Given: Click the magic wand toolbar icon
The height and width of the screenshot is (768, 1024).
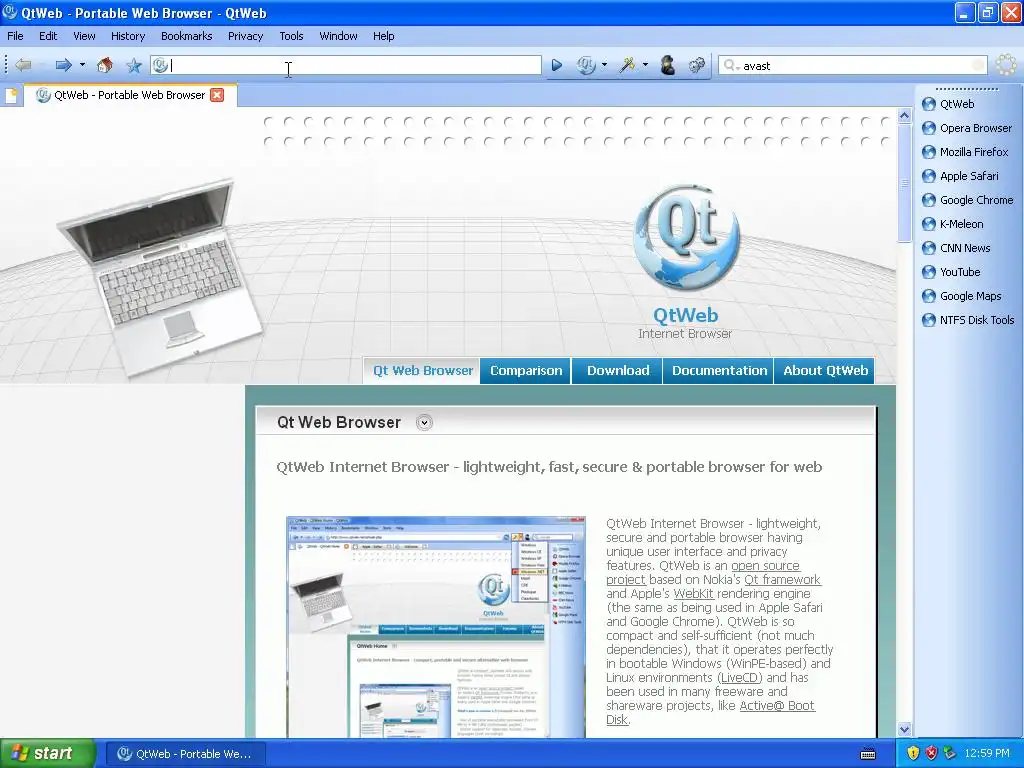Looking at the screenshot, I should pos(628,65).
